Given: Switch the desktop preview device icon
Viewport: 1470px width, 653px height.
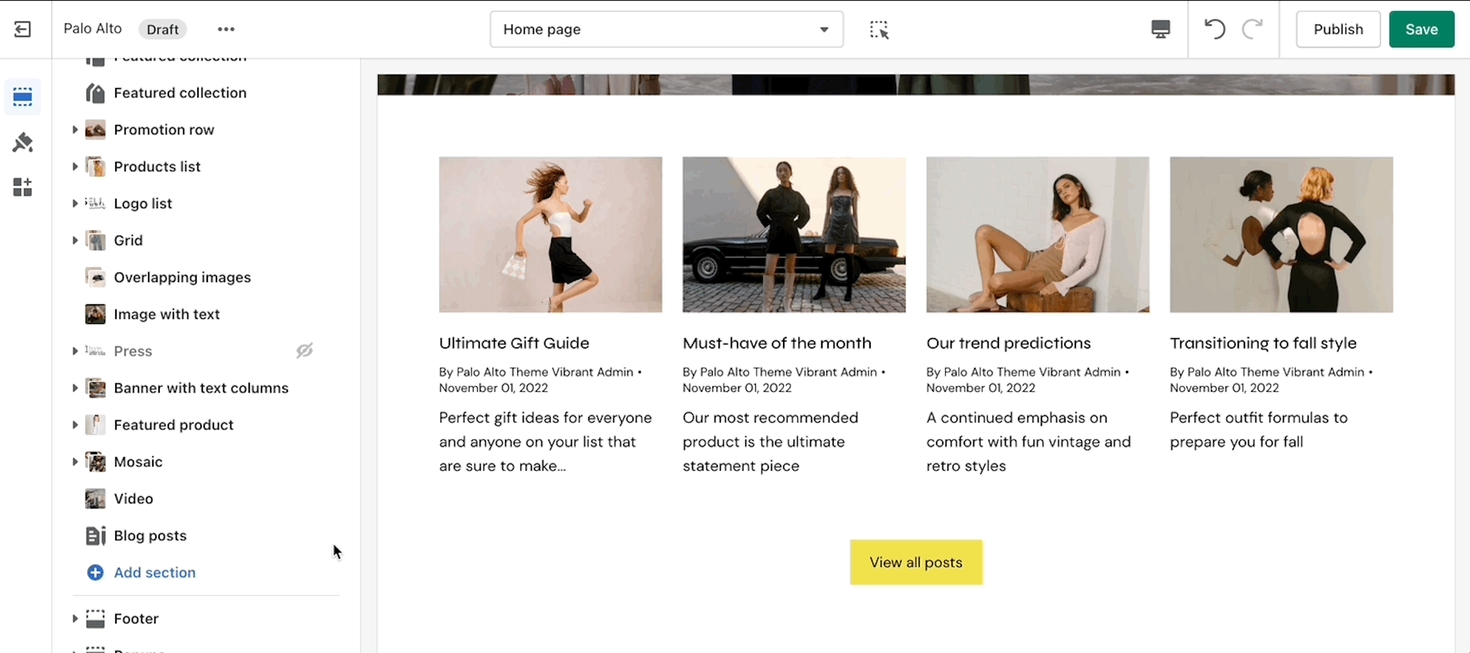Looking at the screenshot, I should tap(1160, 29).
